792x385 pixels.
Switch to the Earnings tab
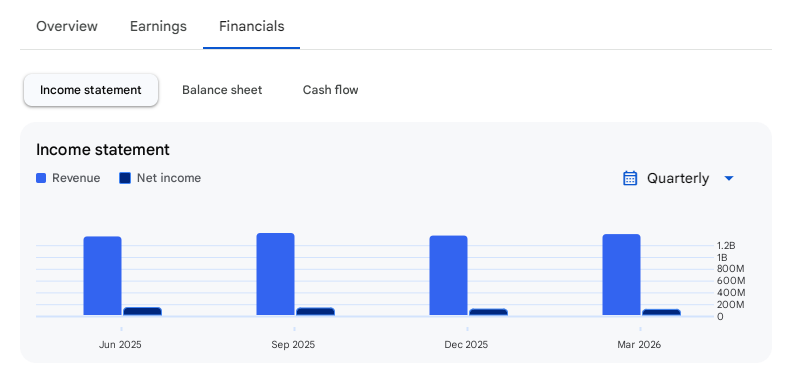158,26
